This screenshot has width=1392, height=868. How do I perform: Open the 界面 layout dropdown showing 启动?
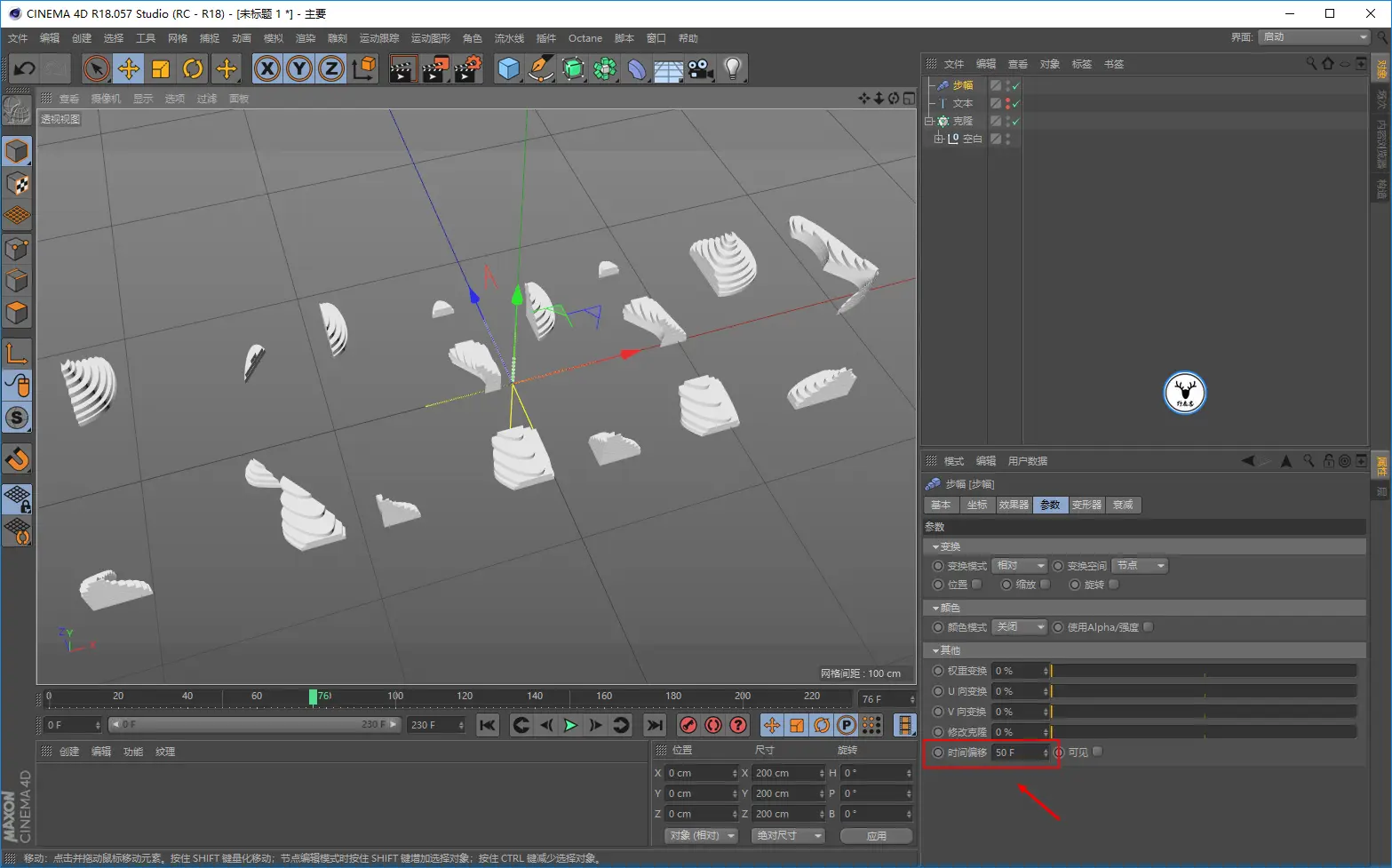[x=1315, y=37]
